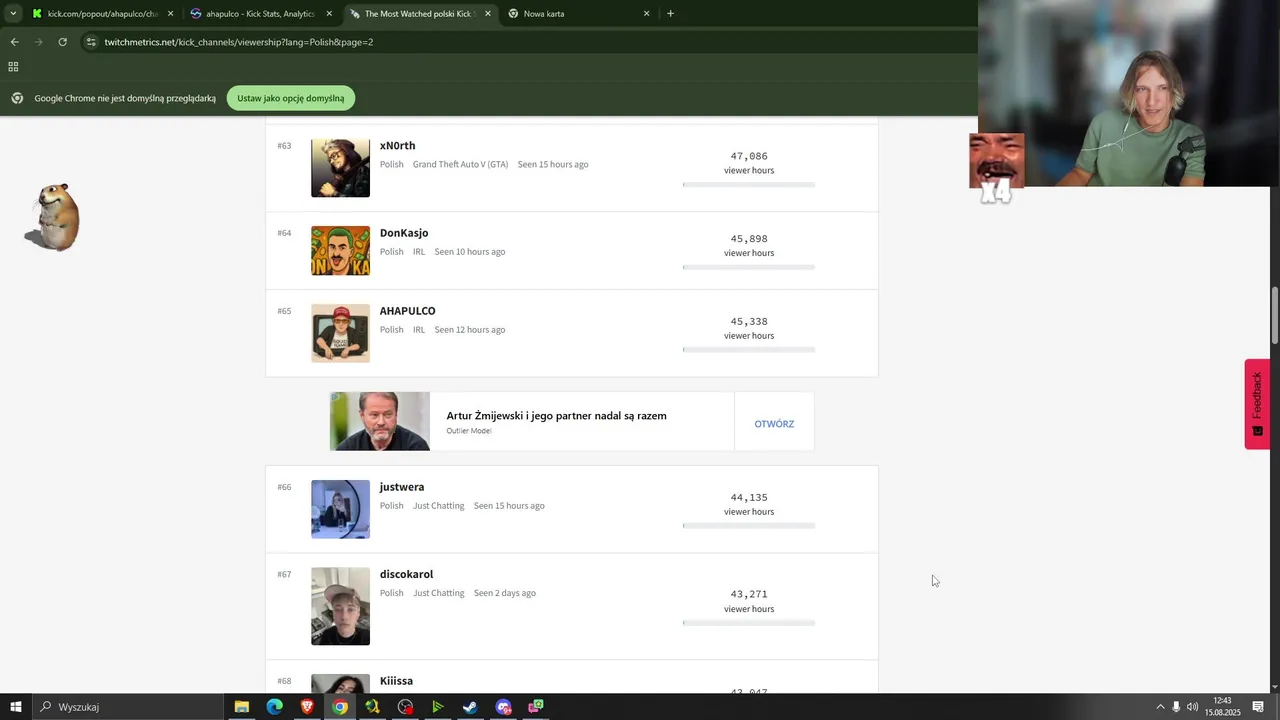Open the notification center icon
The width and height of the screenshot is (1280, 720).
[x=1258, y=707]
